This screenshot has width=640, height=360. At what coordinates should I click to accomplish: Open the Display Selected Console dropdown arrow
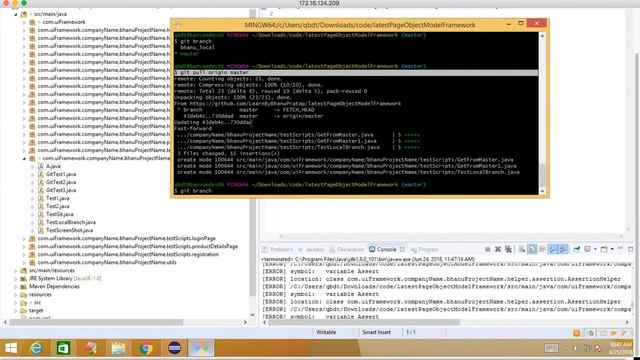click(x=595, y=249)
